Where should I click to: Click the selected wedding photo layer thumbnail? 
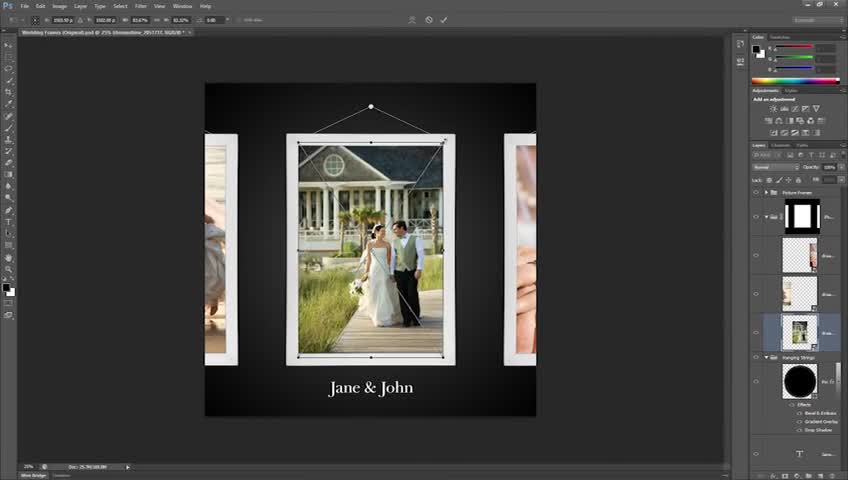(800, 332)
